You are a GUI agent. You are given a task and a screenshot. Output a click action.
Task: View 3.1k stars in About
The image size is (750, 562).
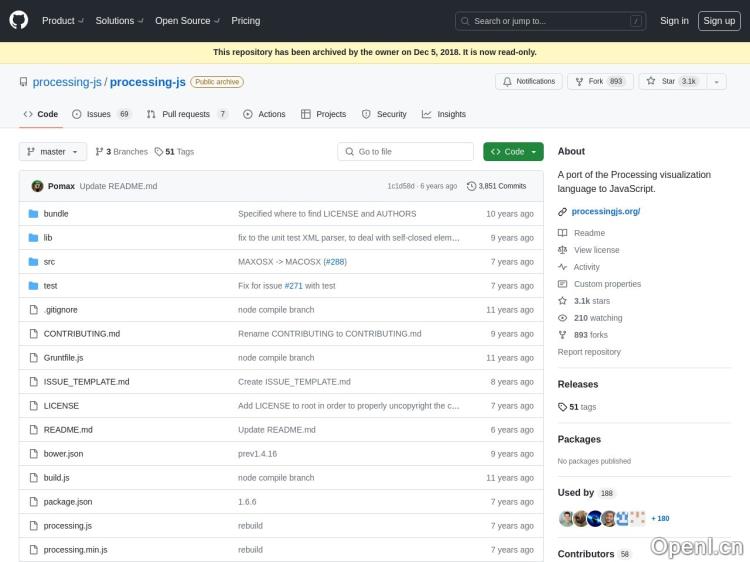tap(592, 301)
